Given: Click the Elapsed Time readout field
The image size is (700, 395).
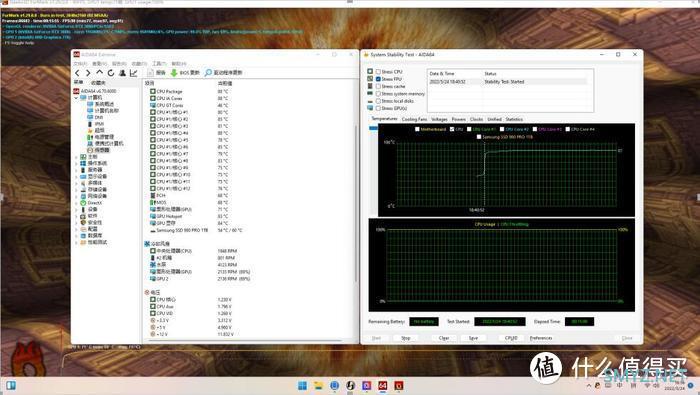Looking at the screenshot, I should click(x=579, y=321).
